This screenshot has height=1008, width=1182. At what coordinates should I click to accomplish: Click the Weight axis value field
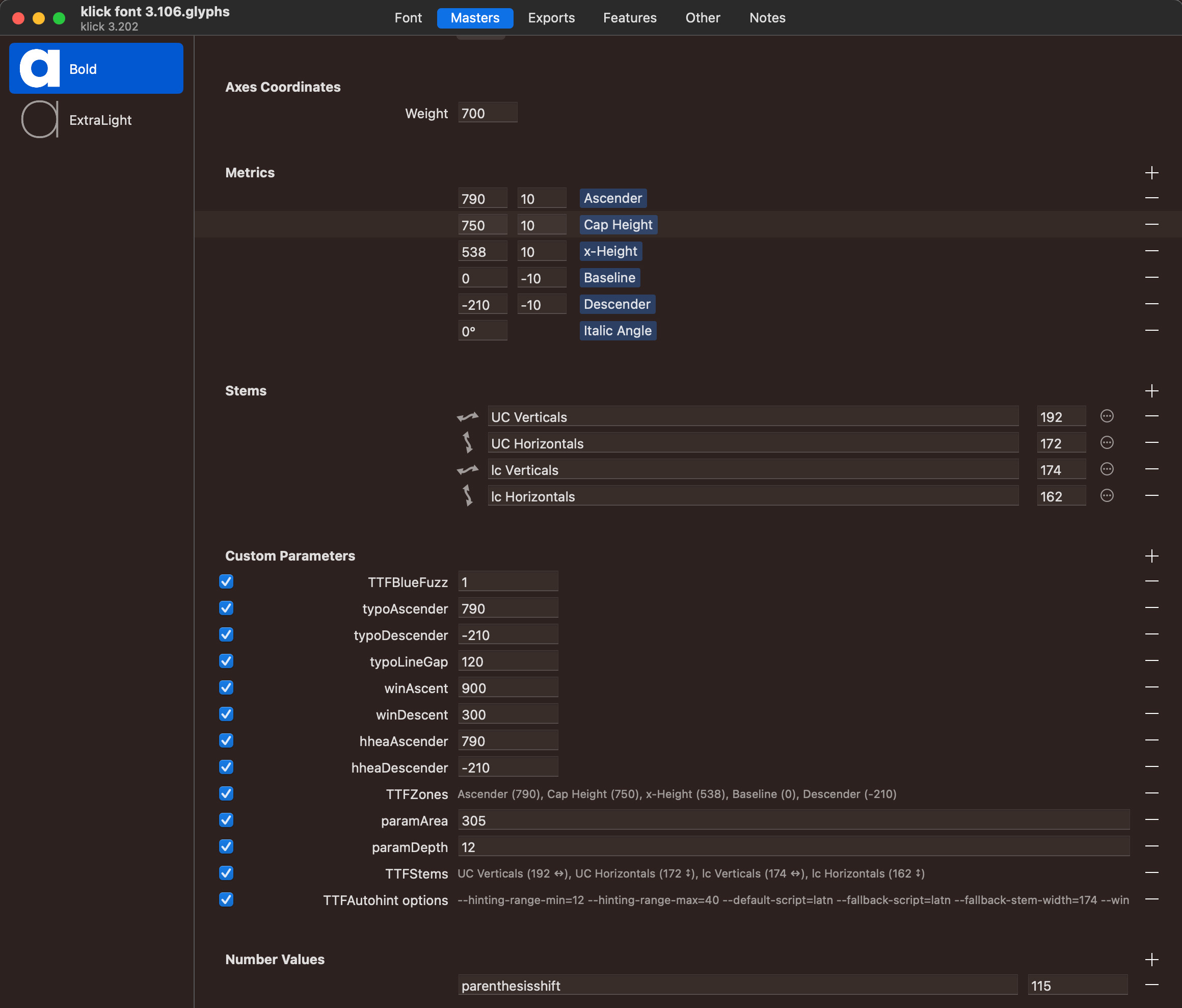click(x=487, y=113)
